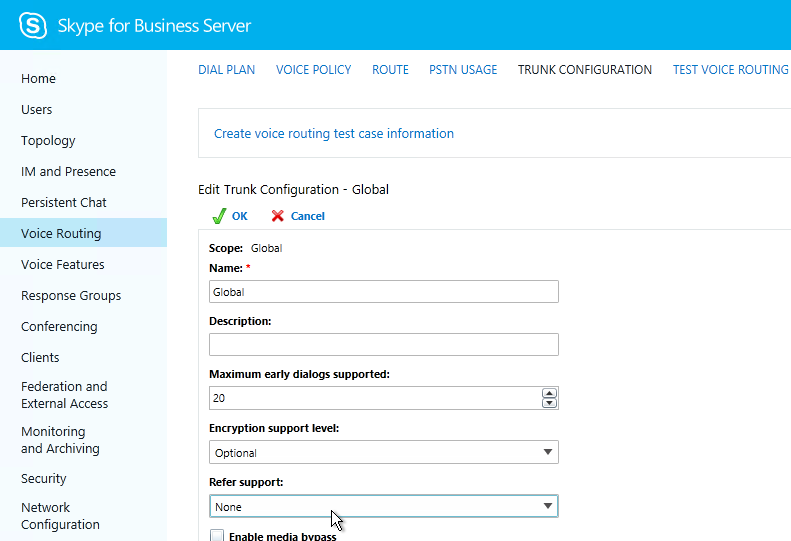Enable the media bypass checkbox
Image resolution: width=791 pixels, height=541 pixels.
pos(216,536)
